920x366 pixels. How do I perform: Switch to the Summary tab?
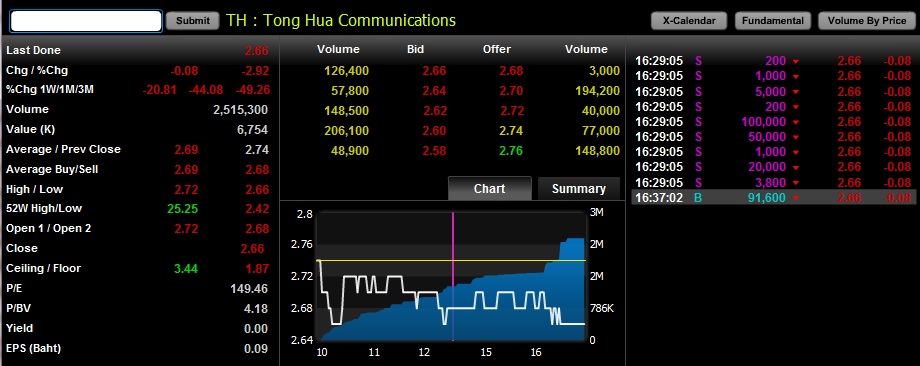[x=579, y=189]
